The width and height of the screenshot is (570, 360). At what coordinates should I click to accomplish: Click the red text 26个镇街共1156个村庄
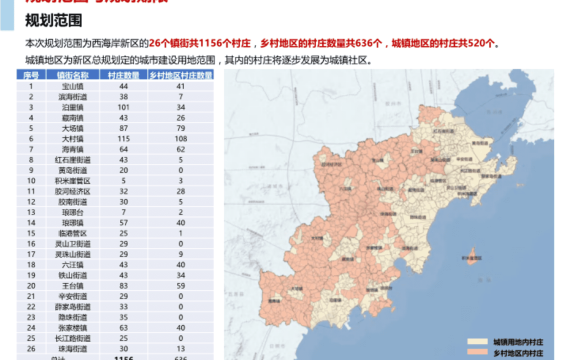[200, 43]
